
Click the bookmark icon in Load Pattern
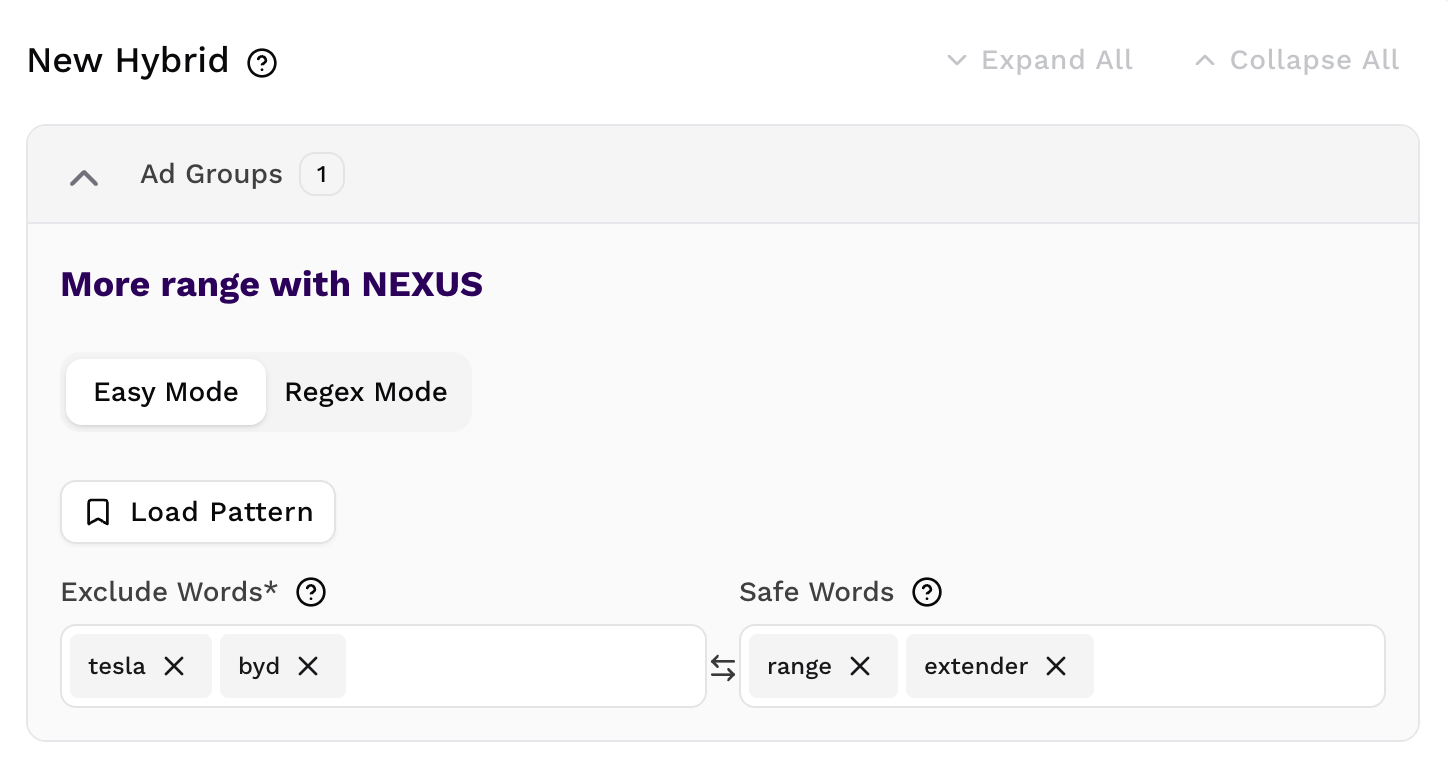point(98,512)
